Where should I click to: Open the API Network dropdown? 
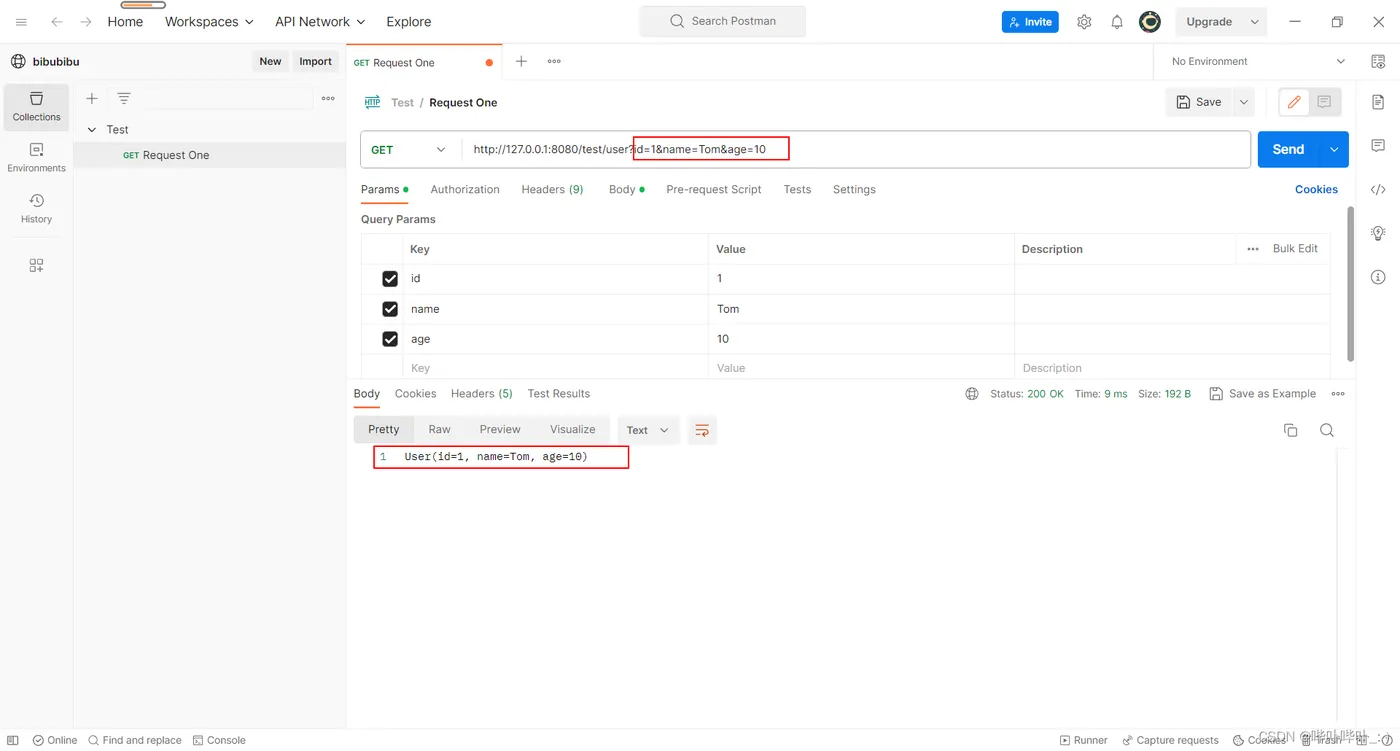point(320,22)
